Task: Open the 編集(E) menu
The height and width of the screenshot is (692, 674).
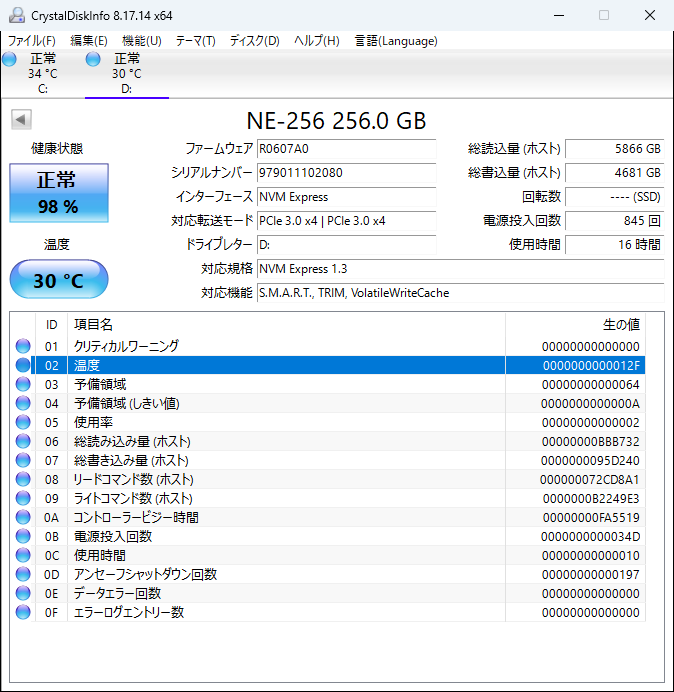Action: (x=89, y=41)
